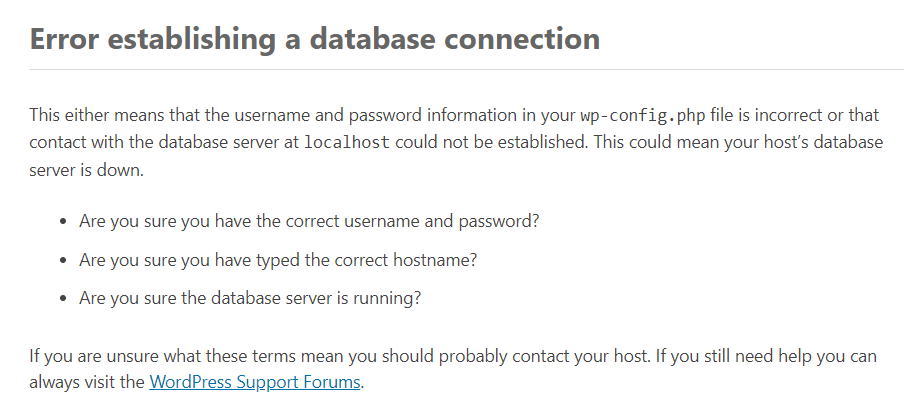Click bullet dot before hostname question

coord(64,261)
